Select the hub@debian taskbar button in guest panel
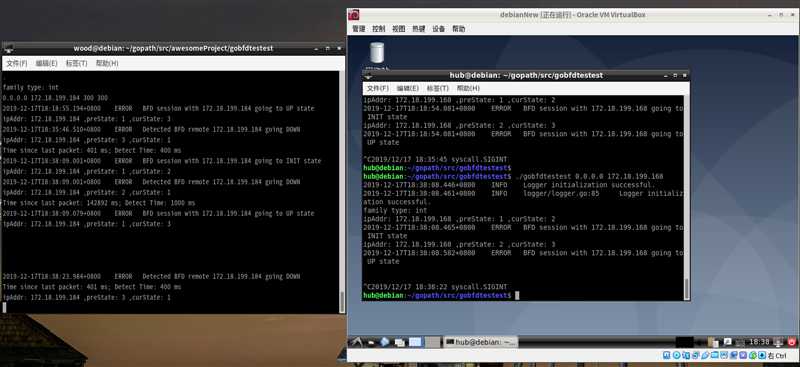This screenshot has width=800, height=367. pos(481,342)
